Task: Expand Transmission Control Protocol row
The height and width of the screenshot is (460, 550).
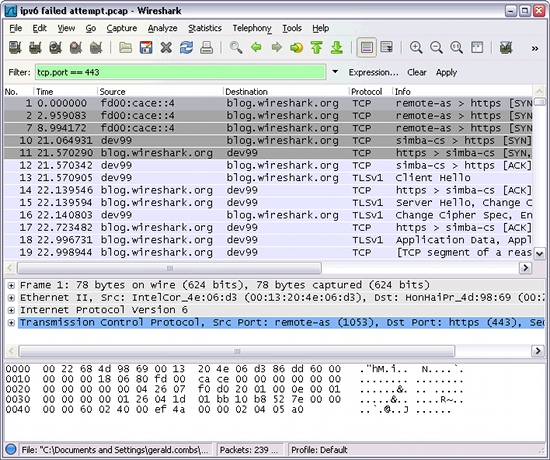Action: (x=11, y=322)
